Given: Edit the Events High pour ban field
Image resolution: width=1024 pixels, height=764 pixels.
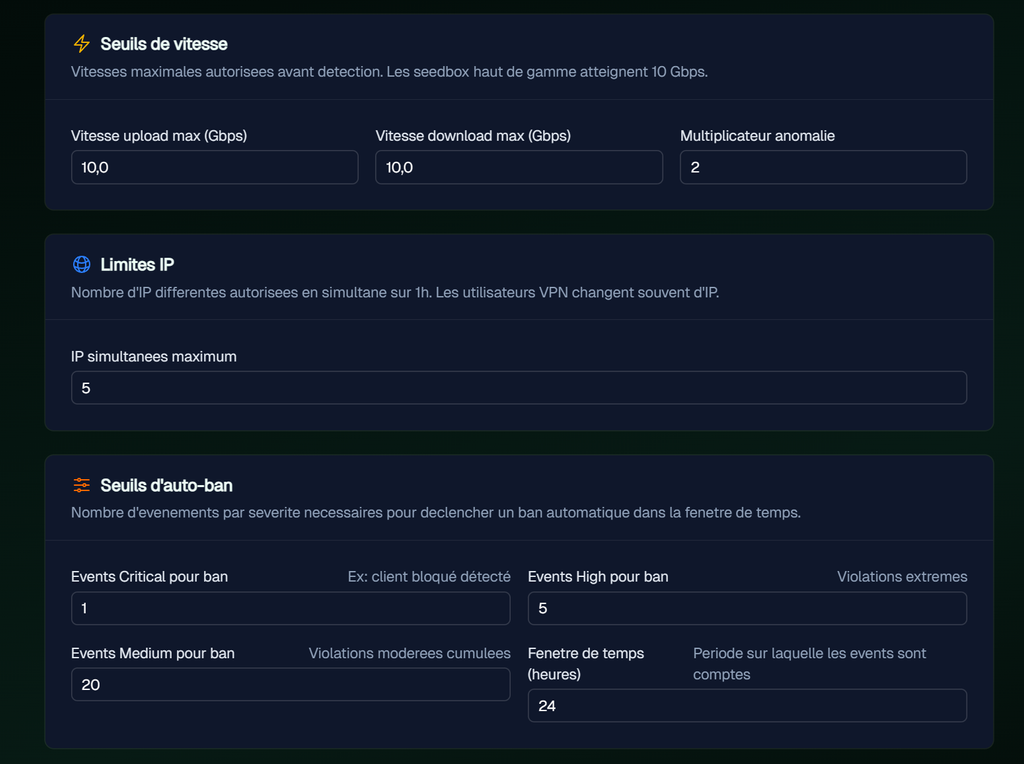Looking at the screenshot, I should coord(747,608).
